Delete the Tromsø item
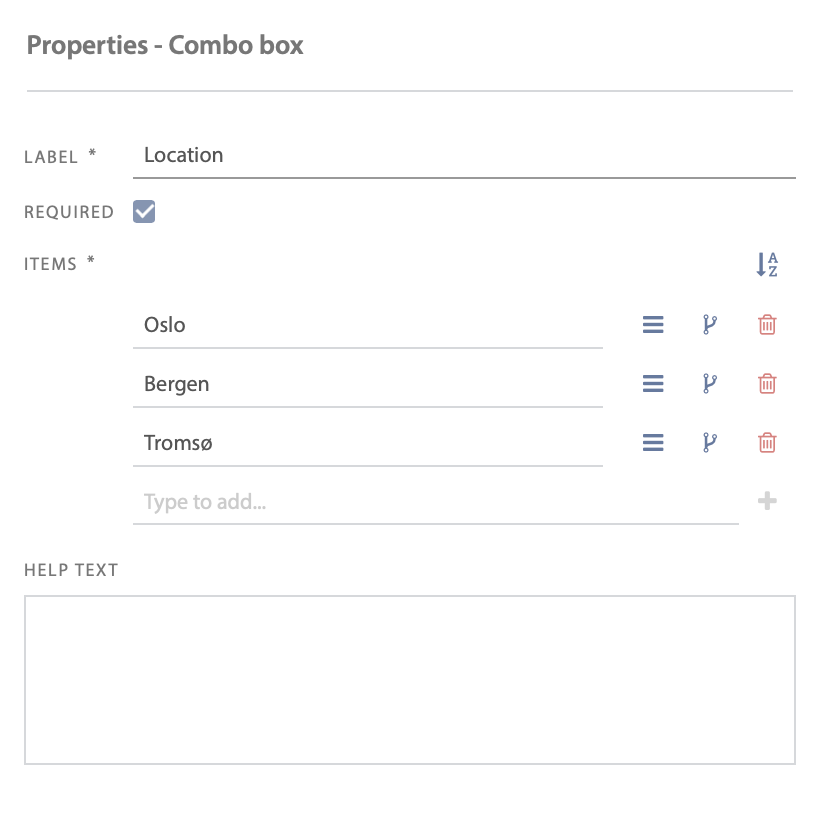The image size is (822, 828). click(x=767, y=443)
